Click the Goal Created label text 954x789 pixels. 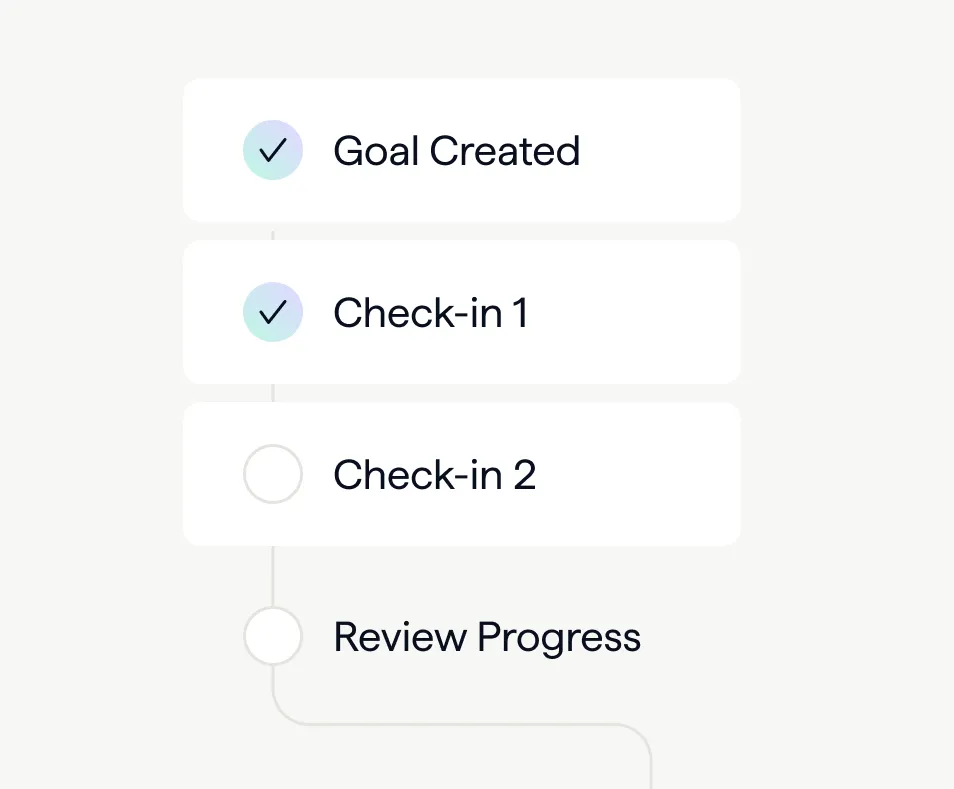pyautogui.click(x=456, y=150)
